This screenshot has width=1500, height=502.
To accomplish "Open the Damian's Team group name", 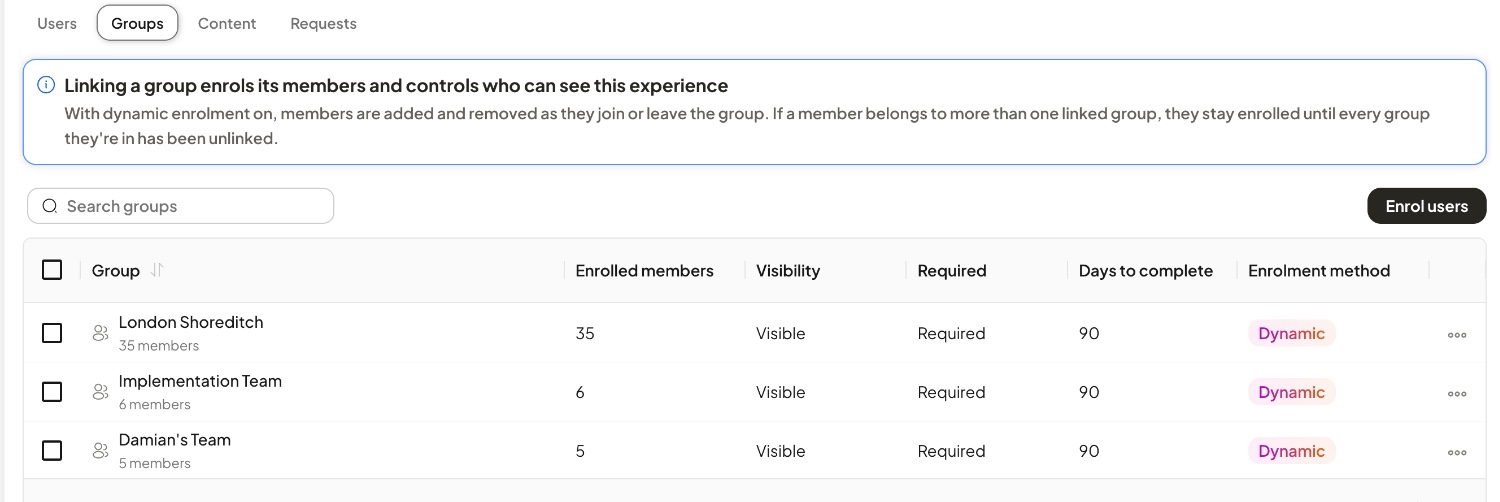I will click(175, 440).
